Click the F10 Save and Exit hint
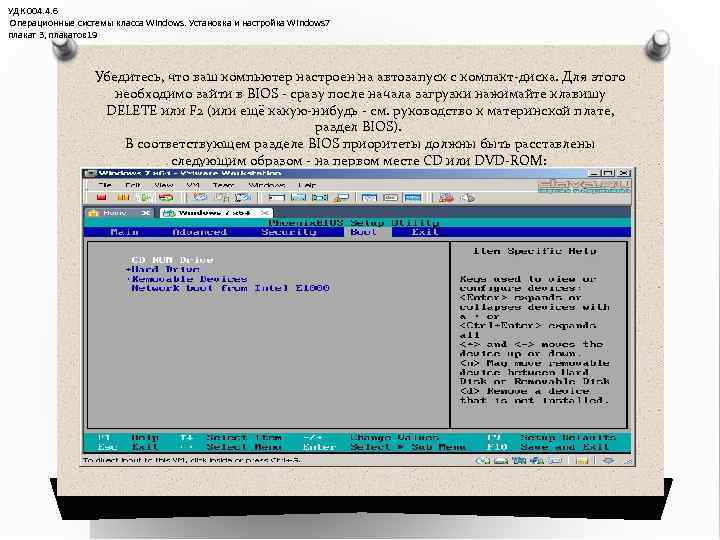The height and width of the screenshot is (540, 720). click(549, 447)
